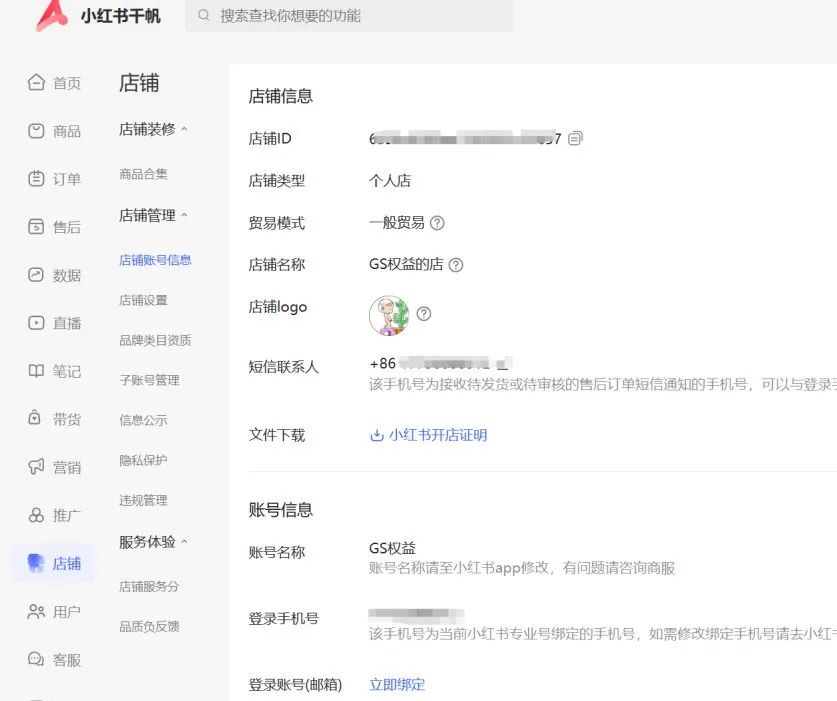
Task: Download 小红书开店证明 file
Action: tap(429, 435)
